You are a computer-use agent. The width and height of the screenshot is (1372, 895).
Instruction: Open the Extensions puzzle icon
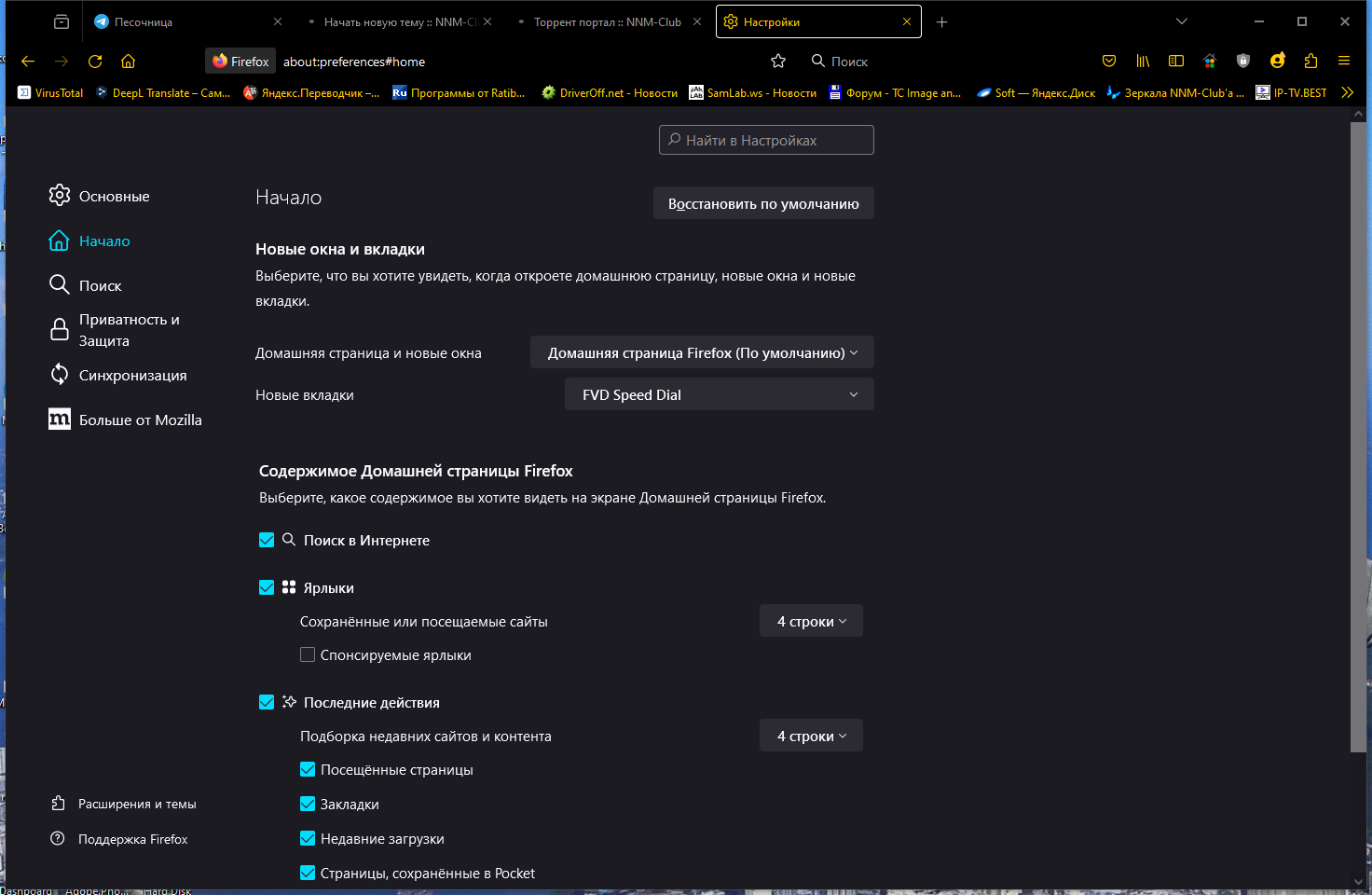1310,62
